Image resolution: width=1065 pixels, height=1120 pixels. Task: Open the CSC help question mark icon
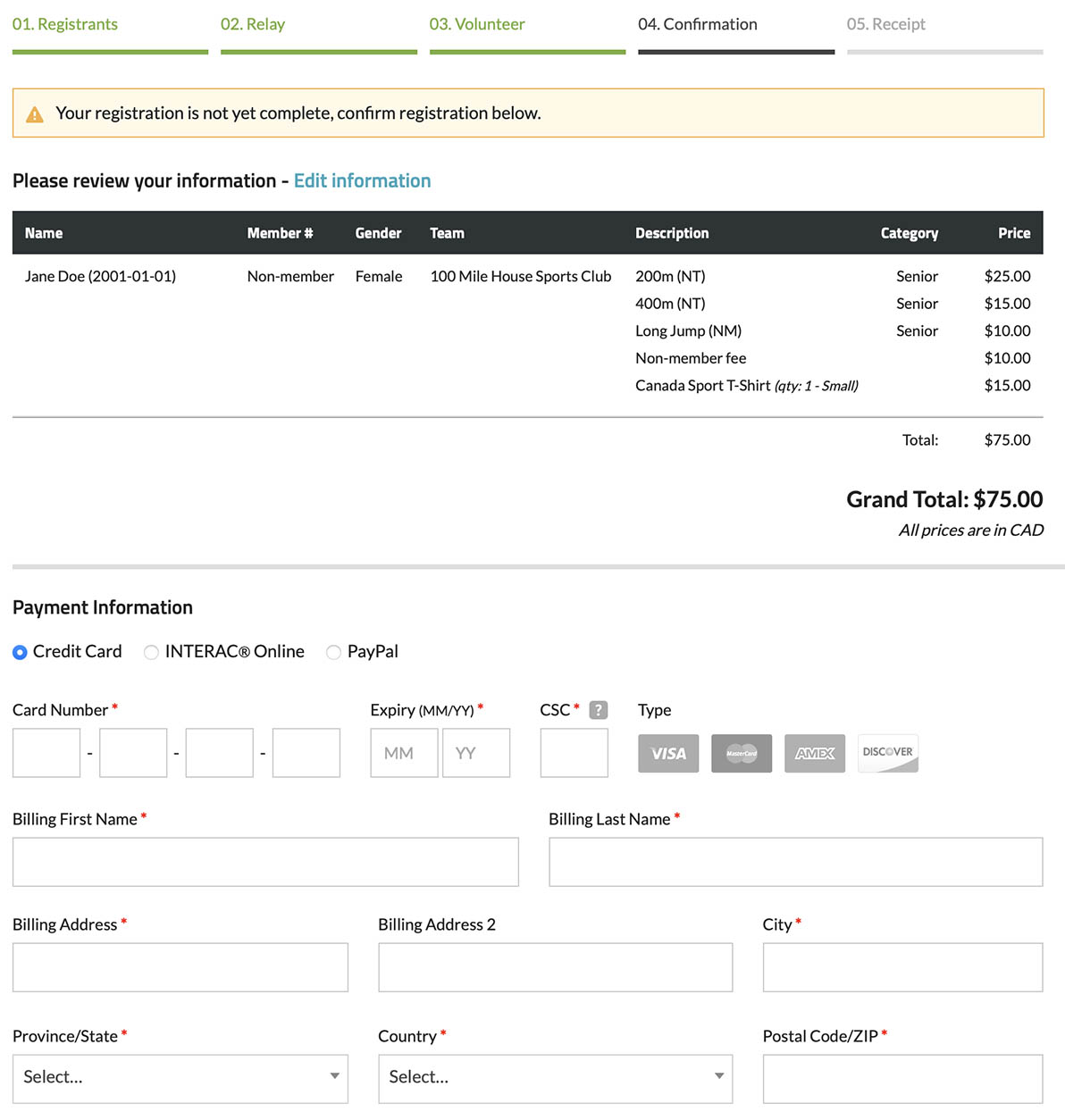point(599,710)
